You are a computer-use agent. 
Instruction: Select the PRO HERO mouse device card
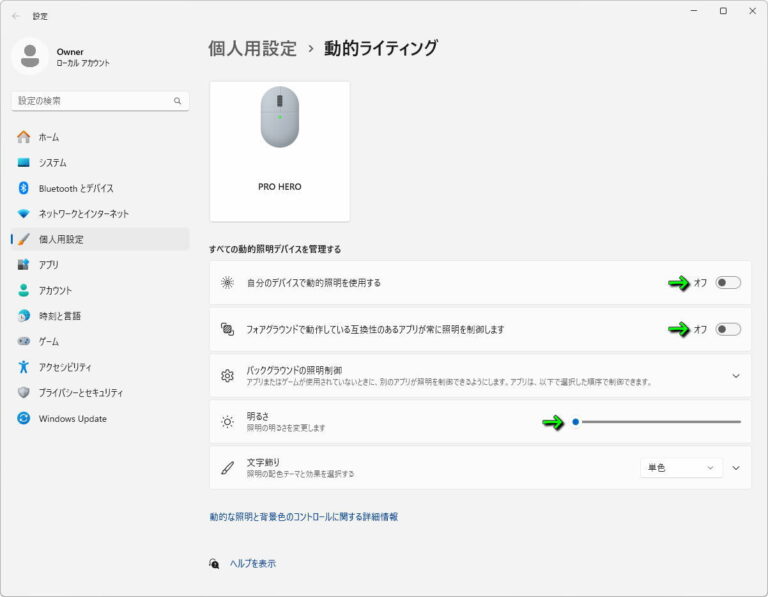click(280, 151)
